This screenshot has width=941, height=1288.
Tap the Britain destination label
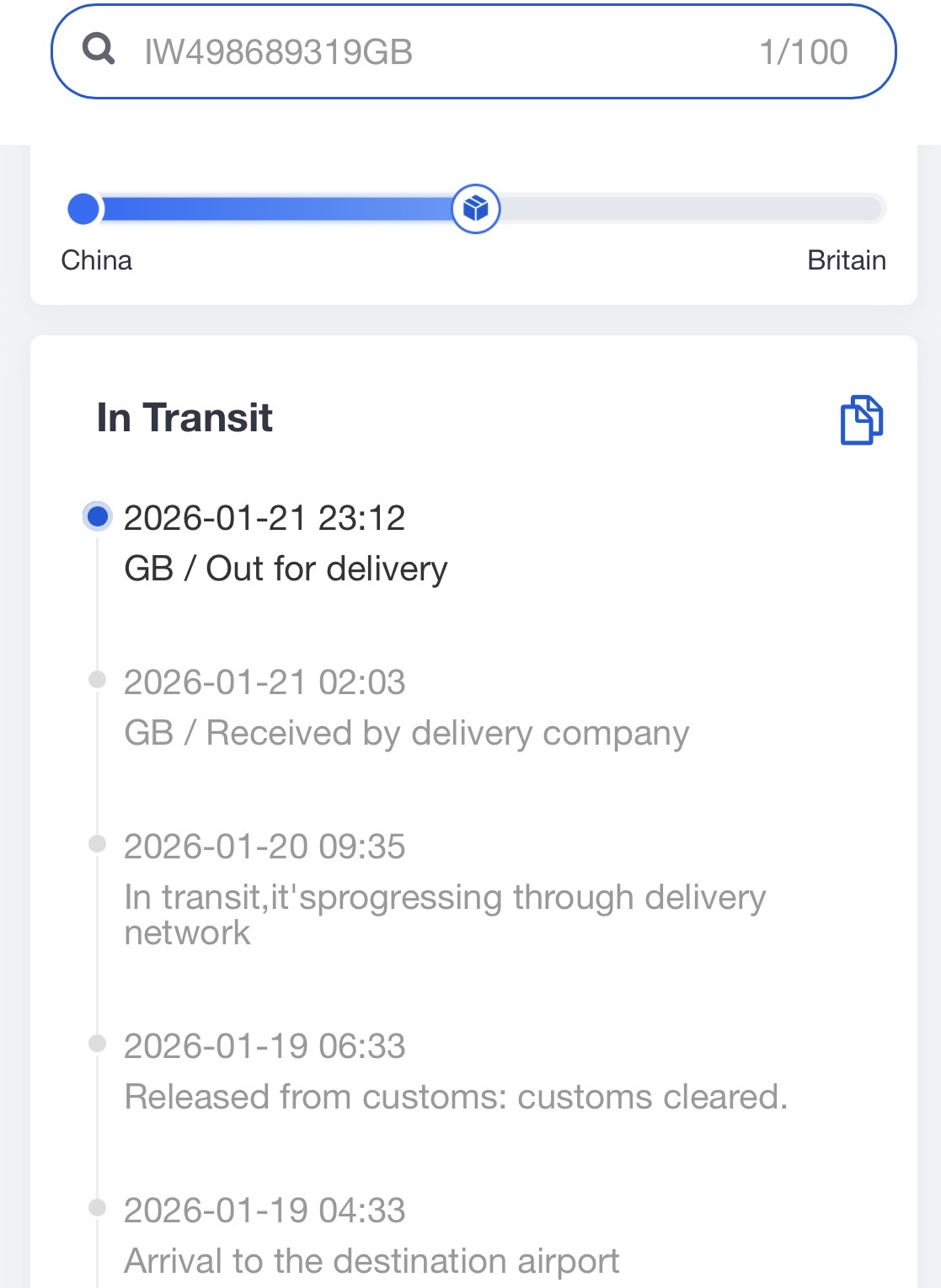[846, 260]
